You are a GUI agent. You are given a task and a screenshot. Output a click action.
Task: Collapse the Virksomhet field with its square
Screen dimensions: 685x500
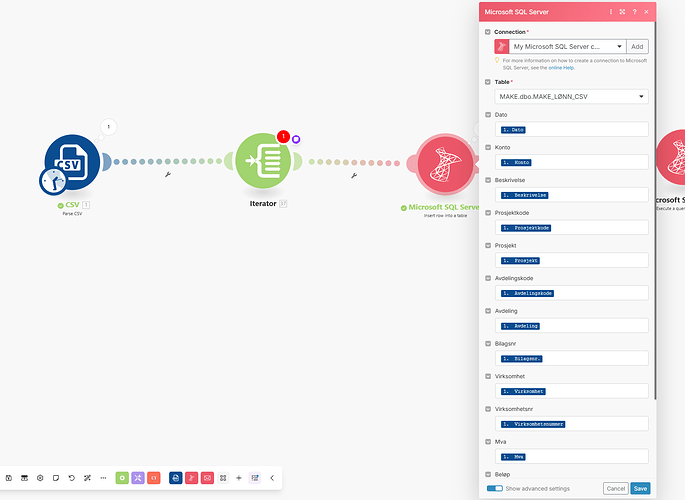[x=488, y=376]
